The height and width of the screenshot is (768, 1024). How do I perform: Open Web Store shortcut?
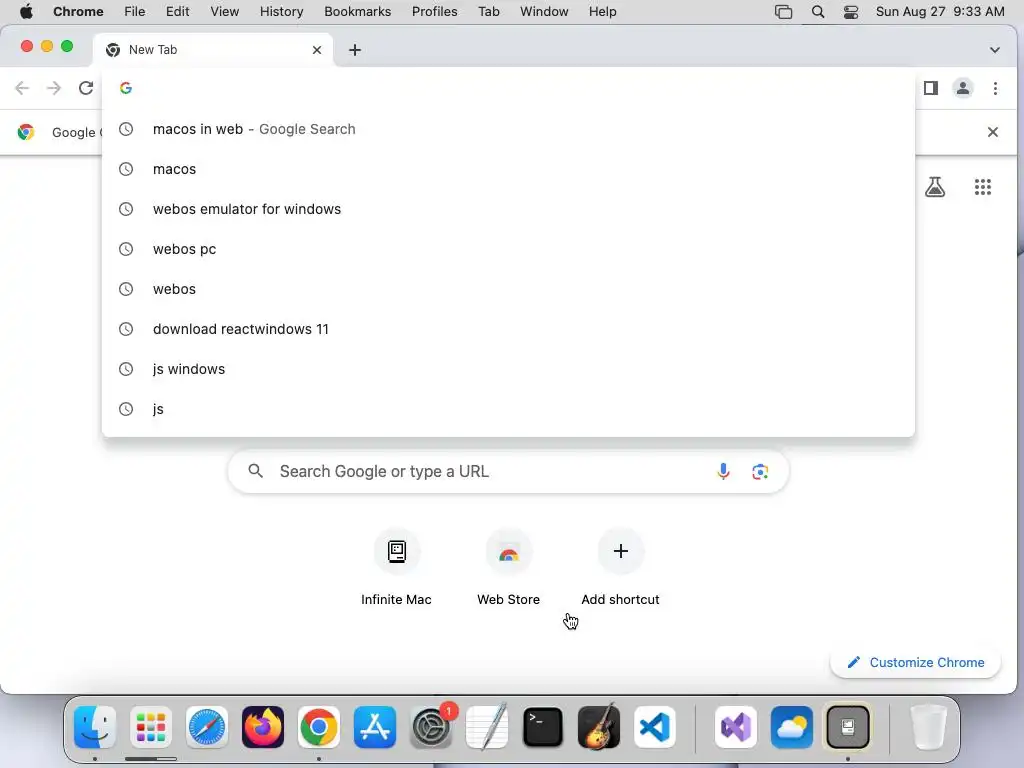pos(509,567)
